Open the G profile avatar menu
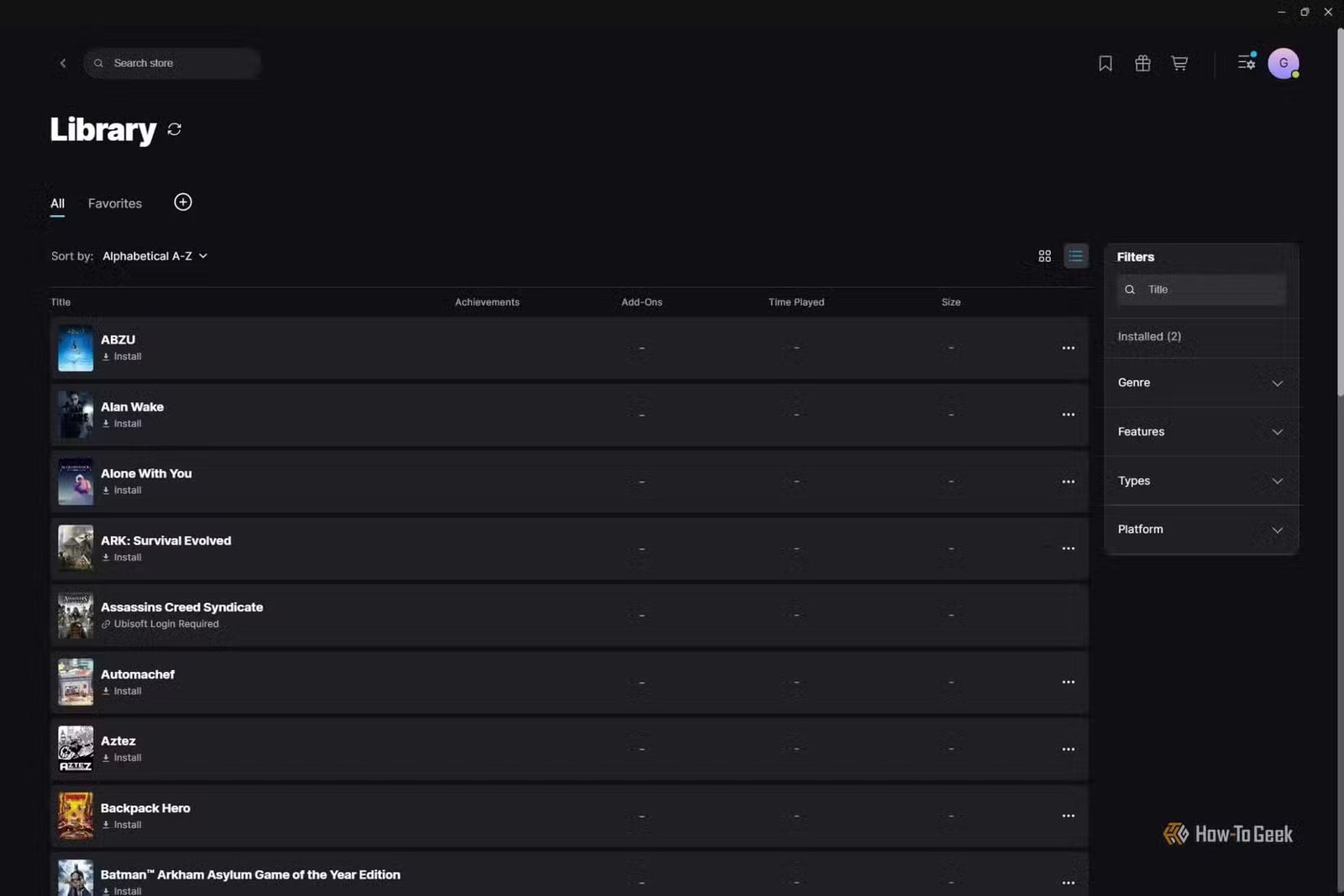Screen dimensions: 1344x896 pos(1284,63)
